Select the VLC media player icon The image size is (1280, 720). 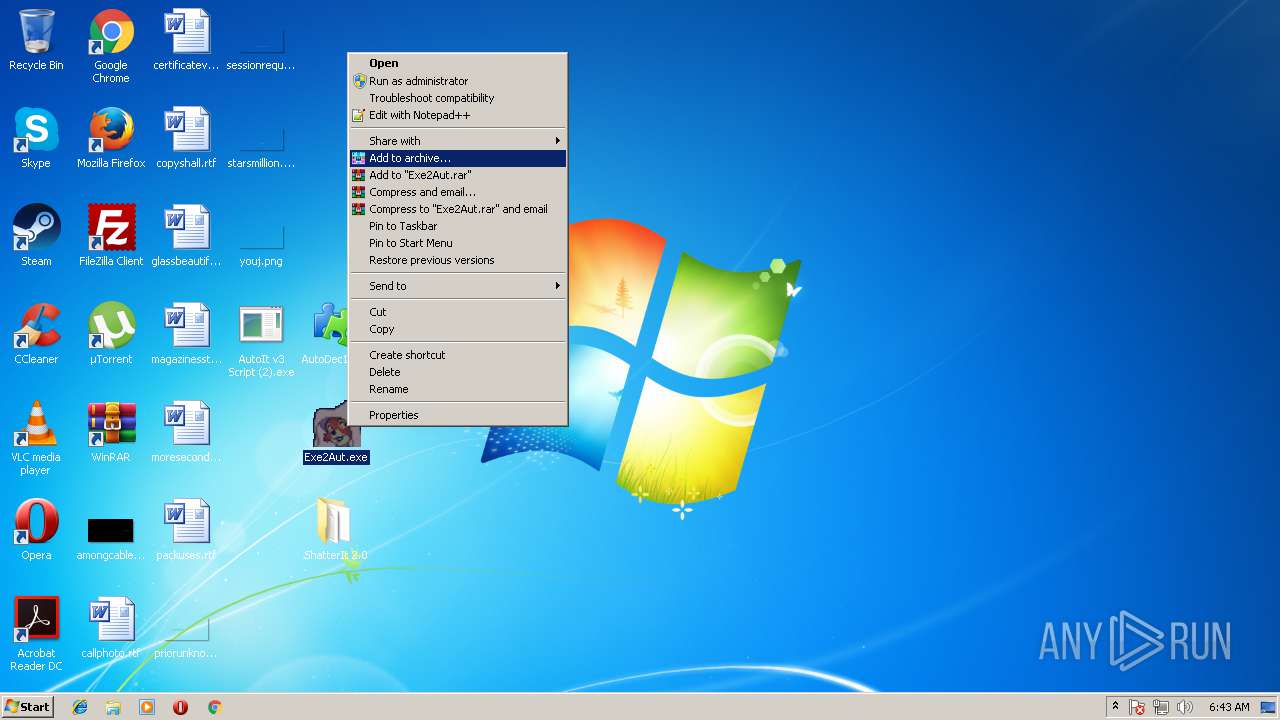[36, 439]
